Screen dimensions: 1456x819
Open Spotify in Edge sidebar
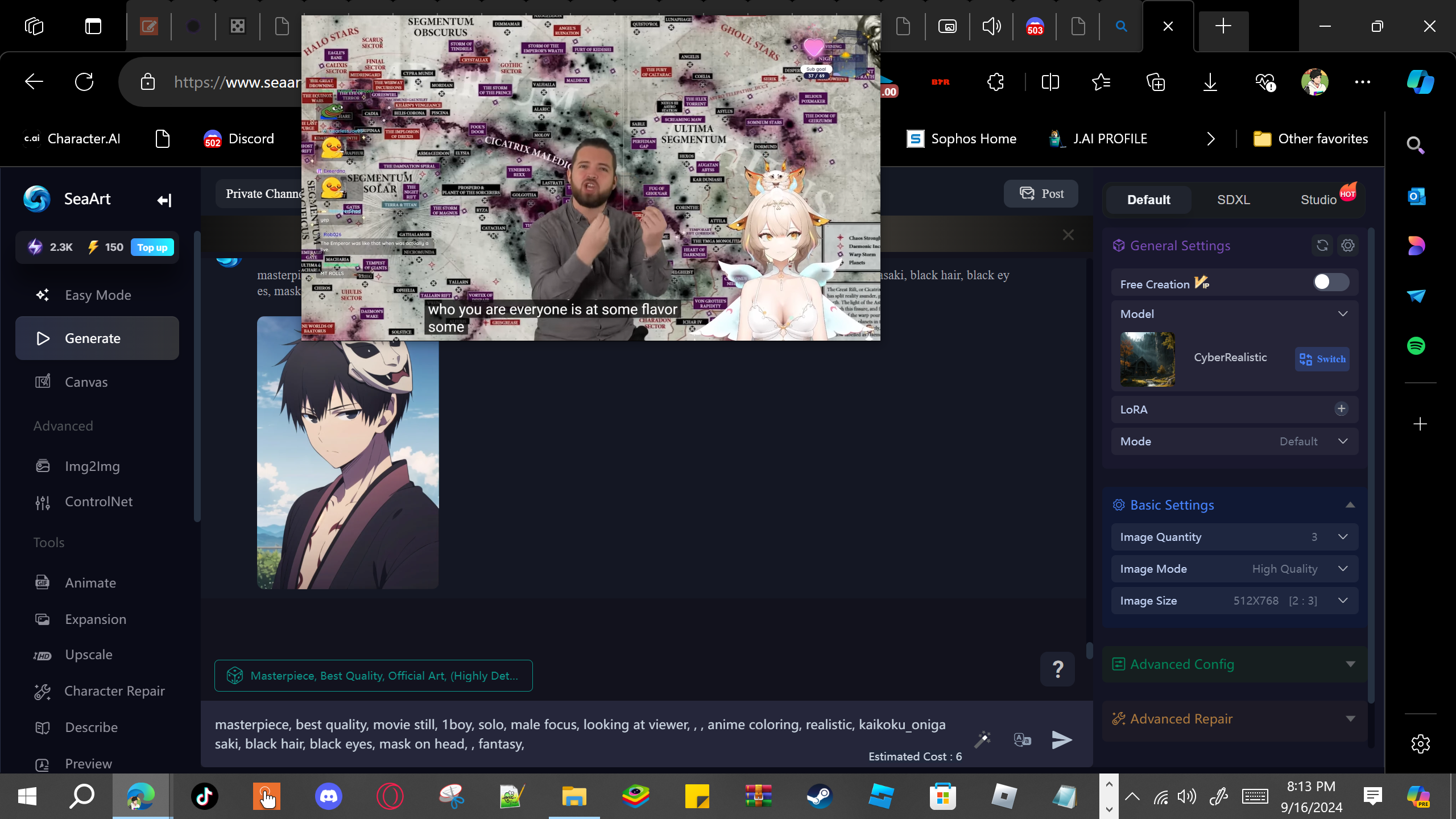[x=1416, y=346]
